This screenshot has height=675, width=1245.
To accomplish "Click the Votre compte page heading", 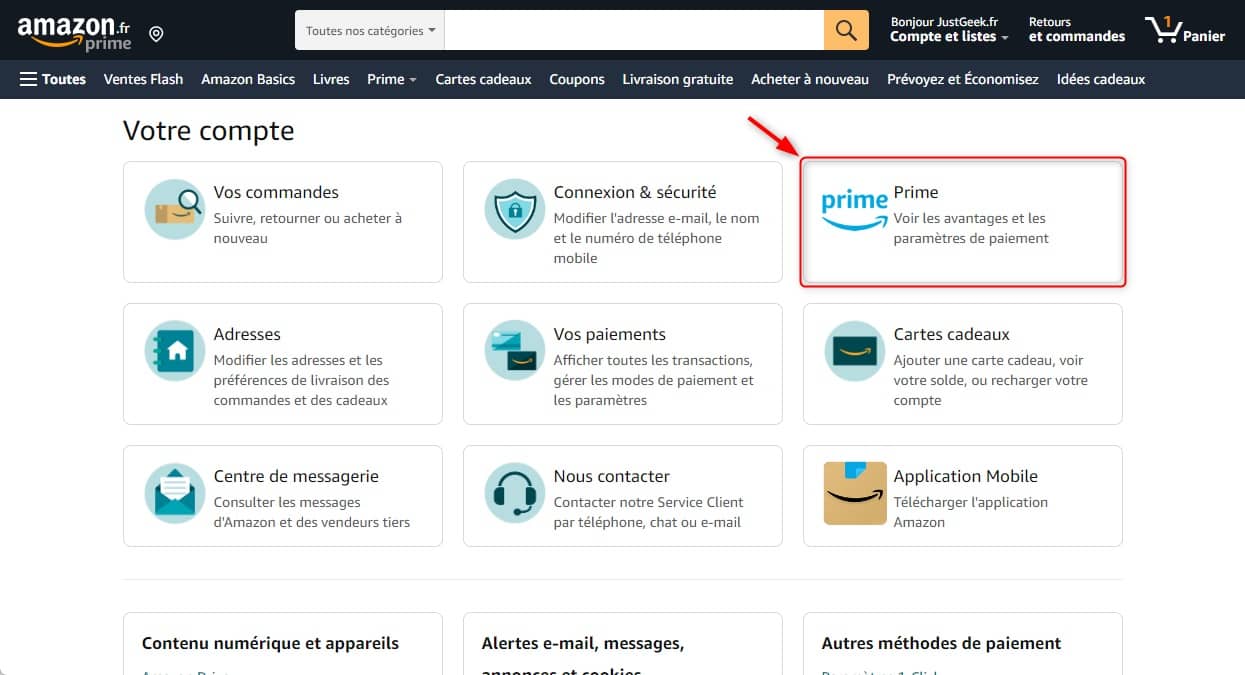I will pyautogui.click(x=208, y=131).
